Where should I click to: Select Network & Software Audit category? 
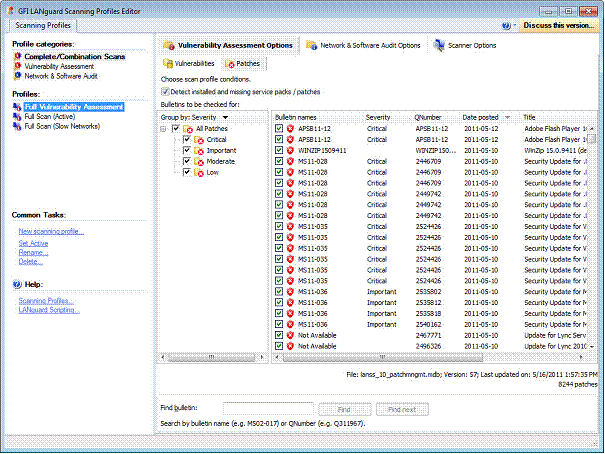tap(61, 76)
